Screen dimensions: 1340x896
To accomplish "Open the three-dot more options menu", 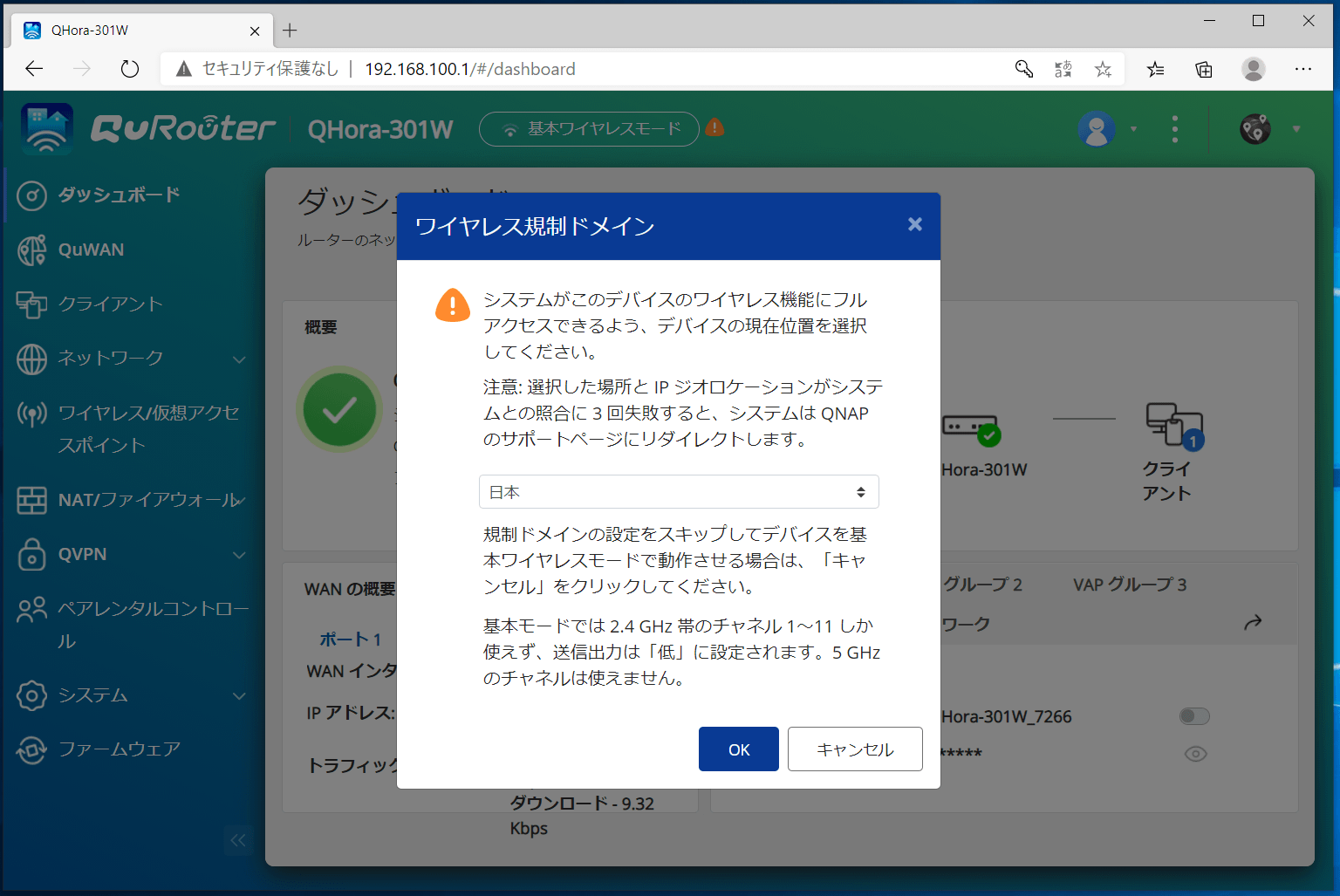I will [x=1175, y=129].
